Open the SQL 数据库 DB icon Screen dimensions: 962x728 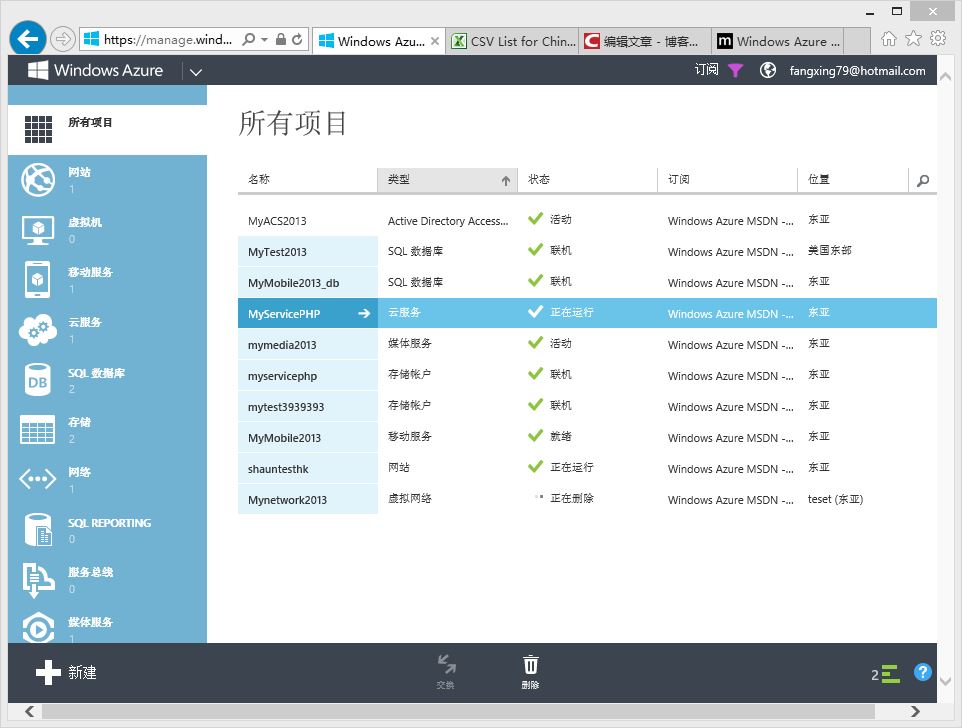pos(37,381)
